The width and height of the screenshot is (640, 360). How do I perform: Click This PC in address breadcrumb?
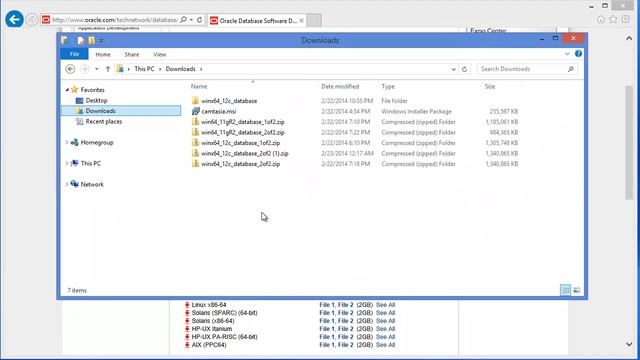144,69
